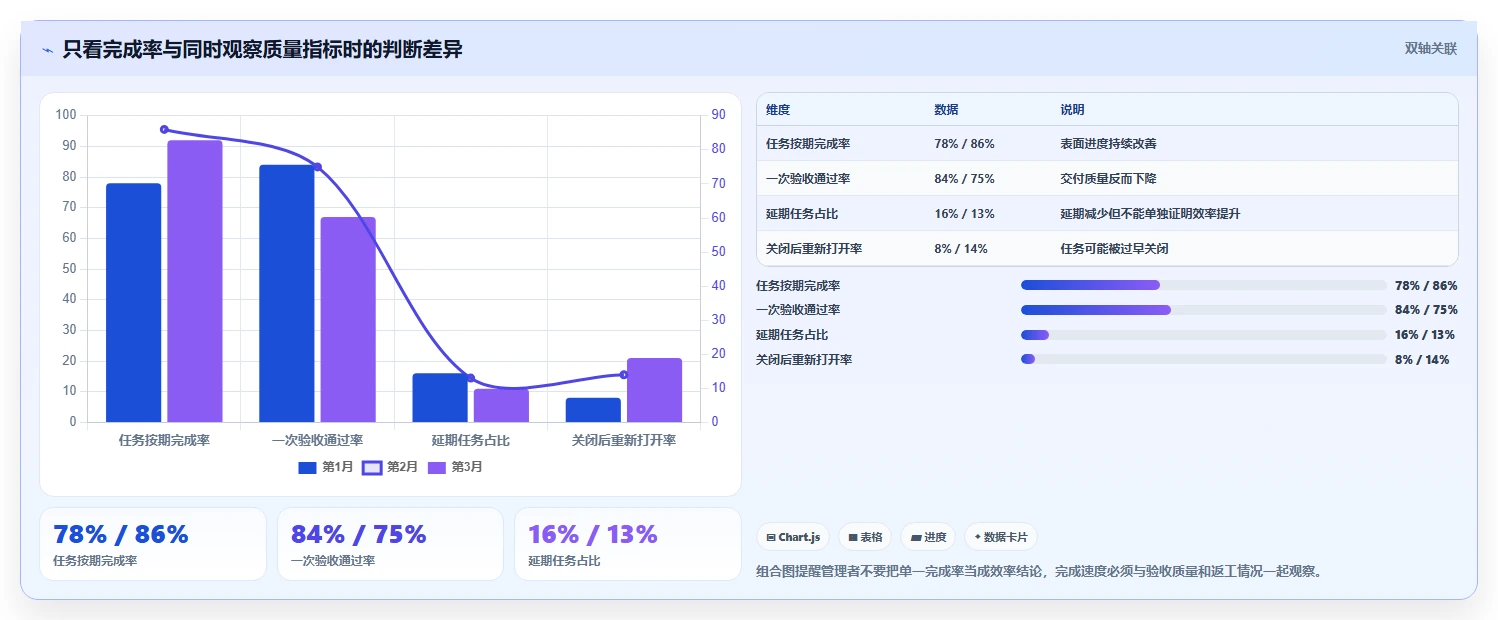Click the 任务按期完成率 progress bar
Screen dimensions: 1498x620
point(1203,285)
